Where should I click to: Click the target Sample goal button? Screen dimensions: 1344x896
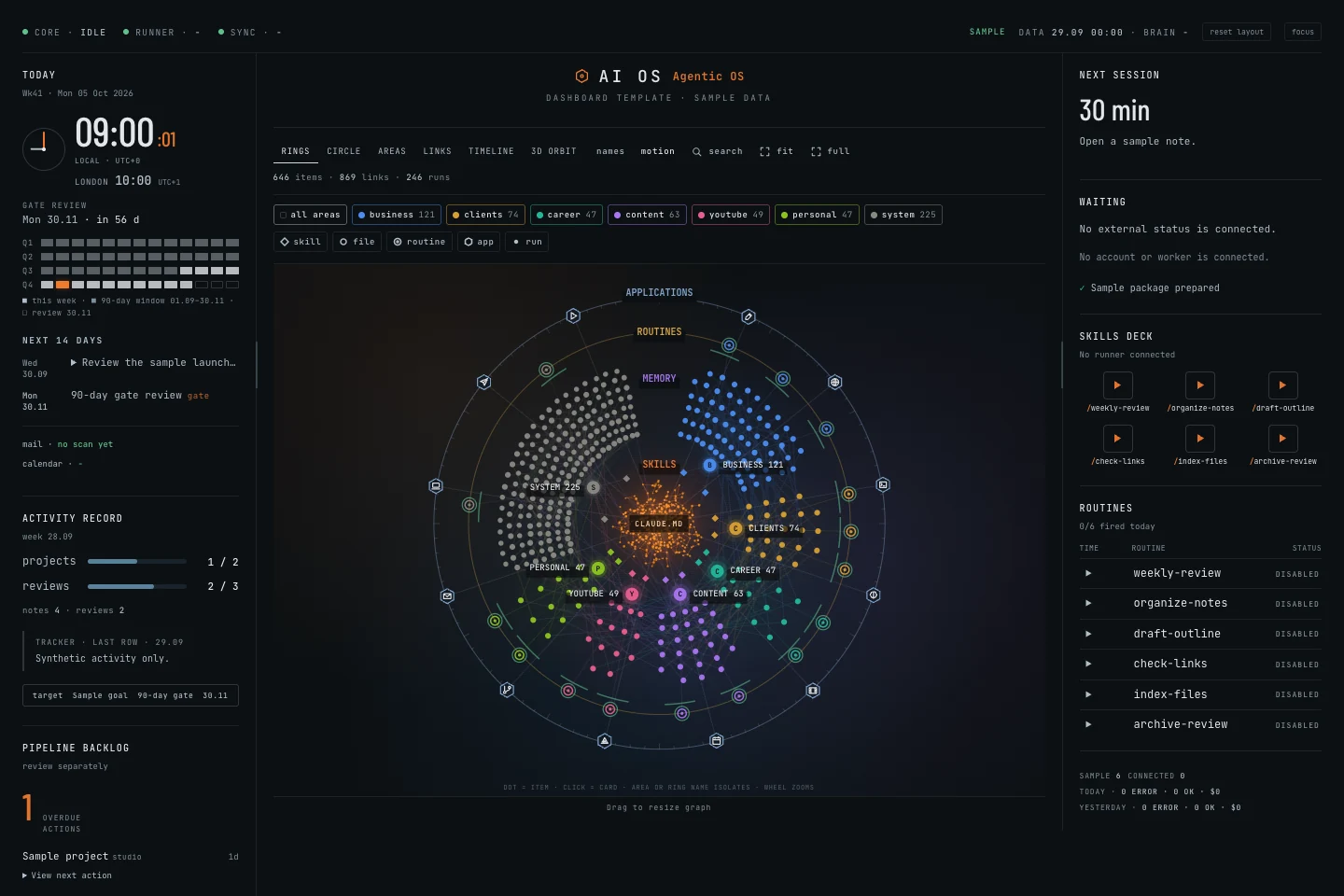tap(131, 695)
